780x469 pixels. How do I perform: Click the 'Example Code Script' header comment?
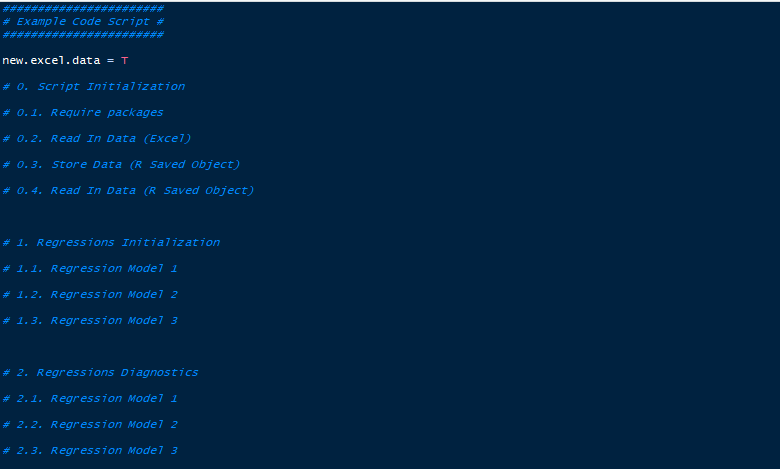click(x=83, y=21)
